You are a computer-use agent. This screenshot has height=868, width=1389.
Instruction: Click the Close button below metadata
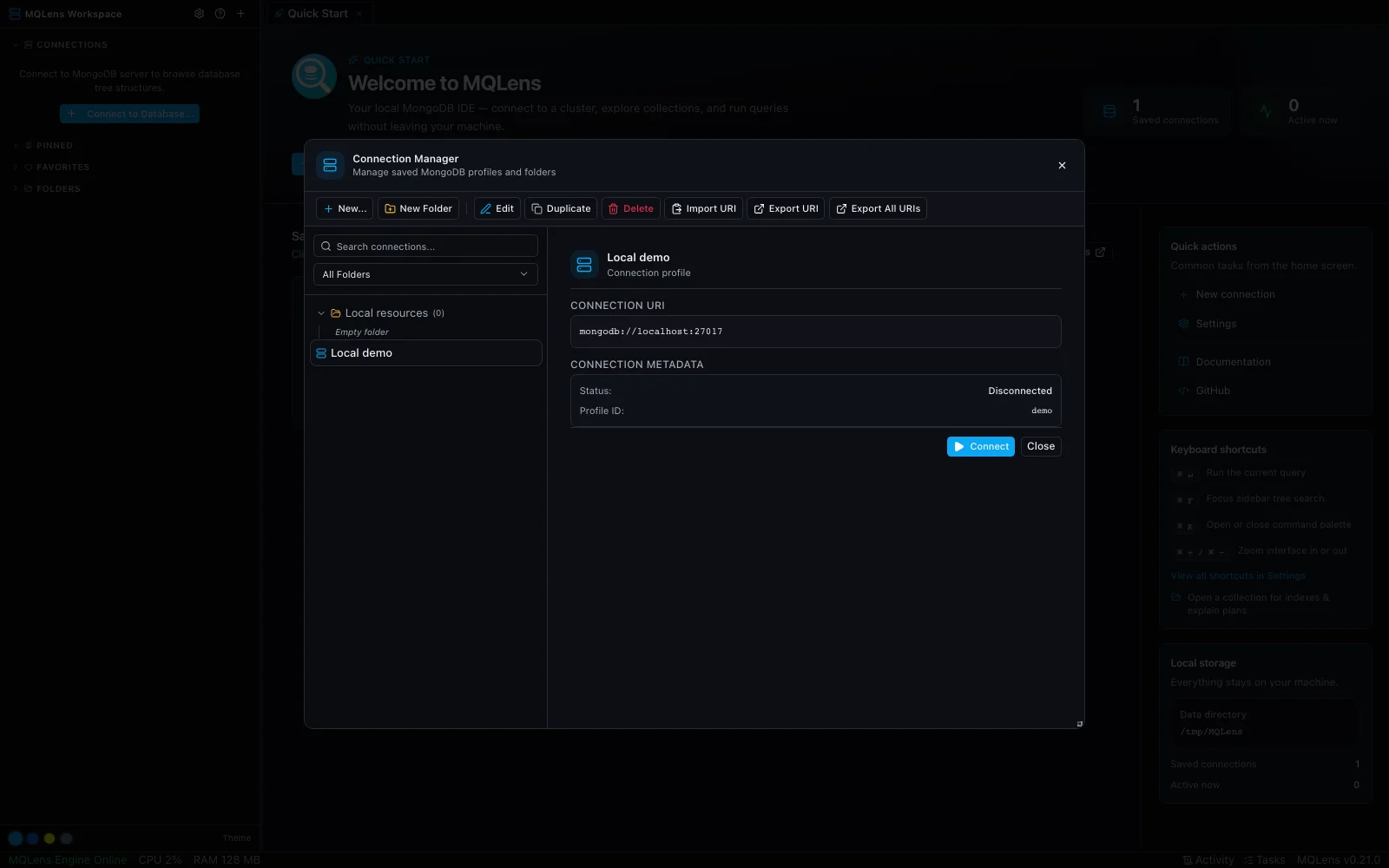1041,446
